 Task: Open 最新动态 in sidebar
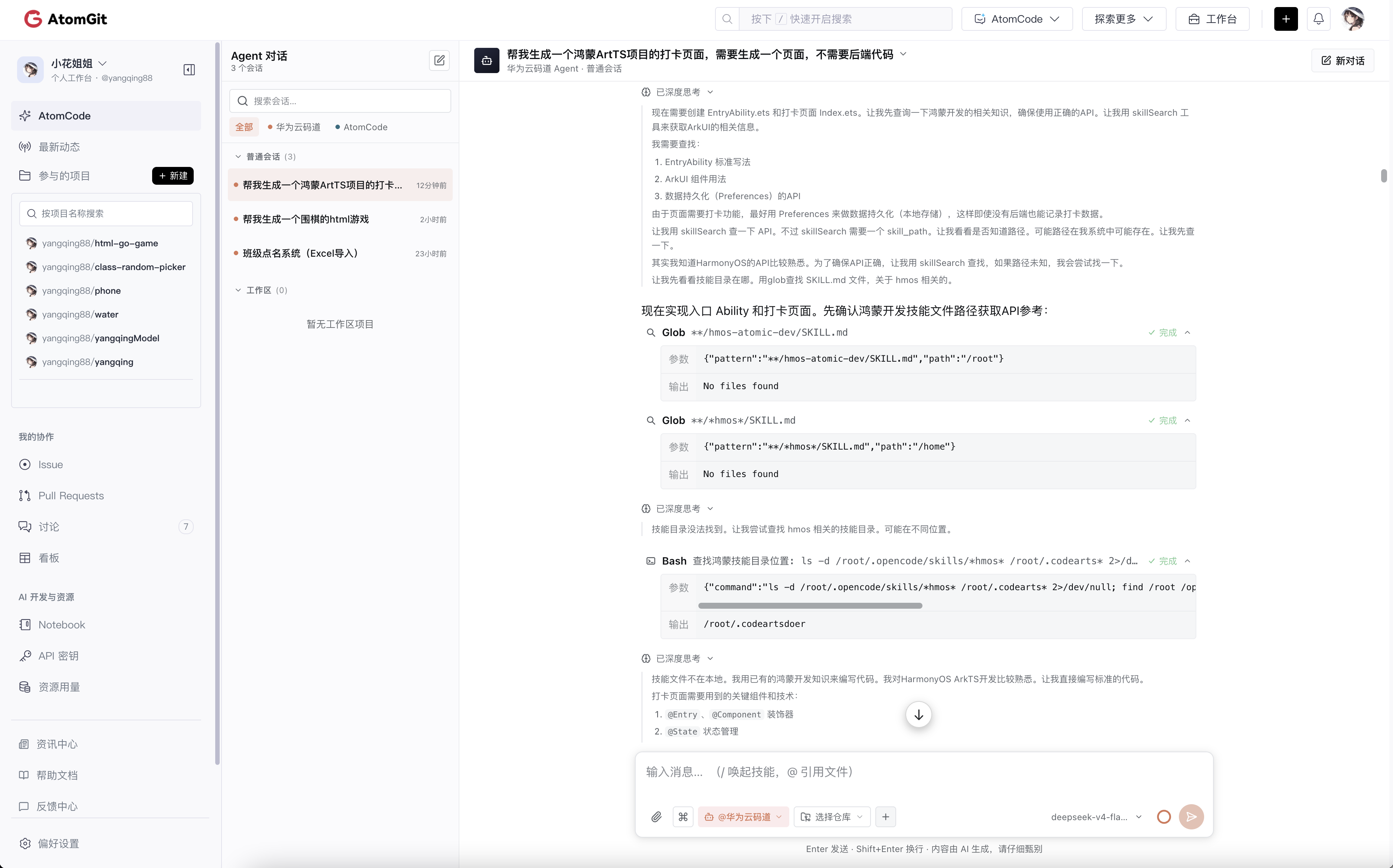point(106,147)
